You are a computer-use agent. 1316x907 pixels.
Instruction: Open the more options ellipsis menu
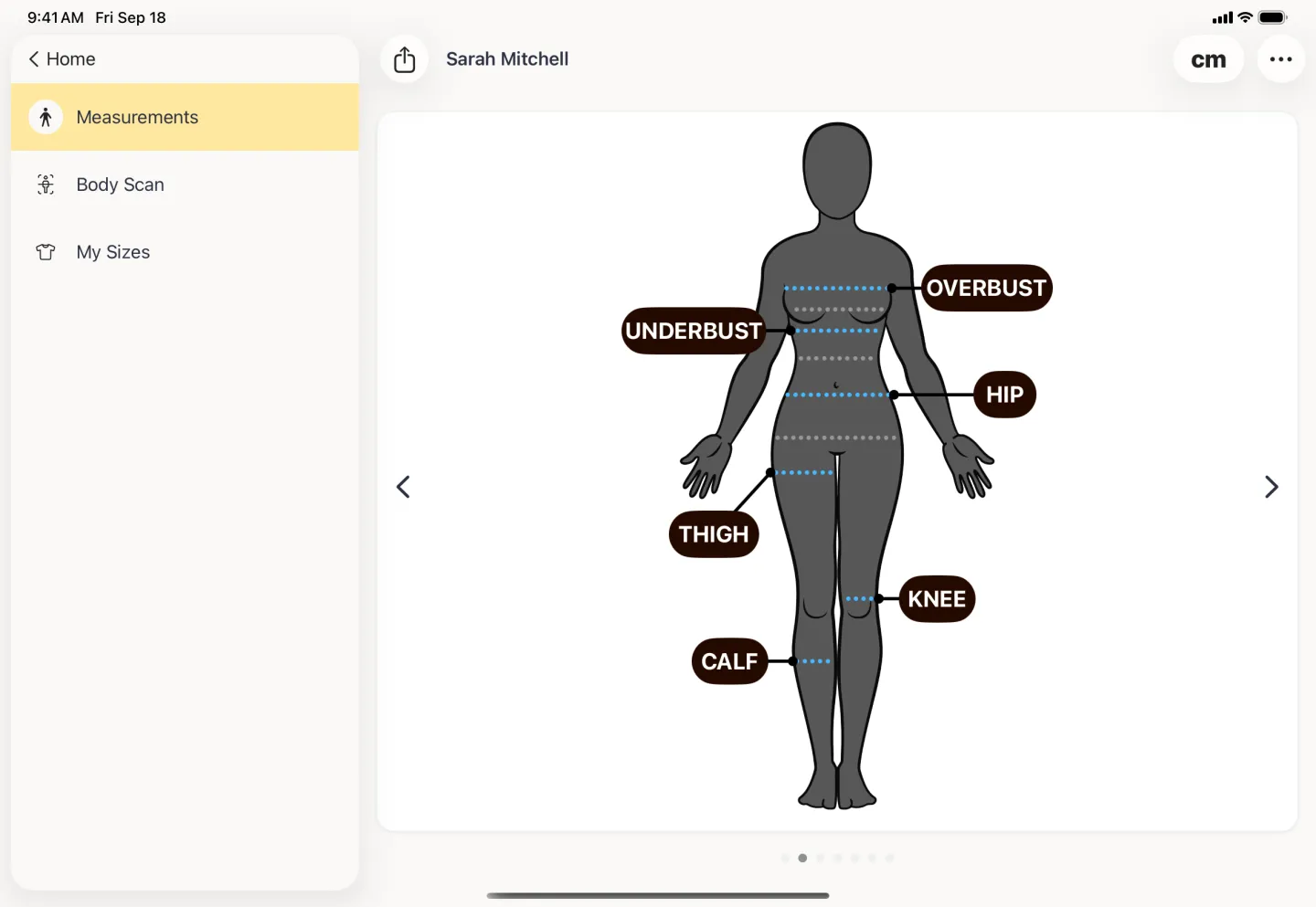[1280, 59]
